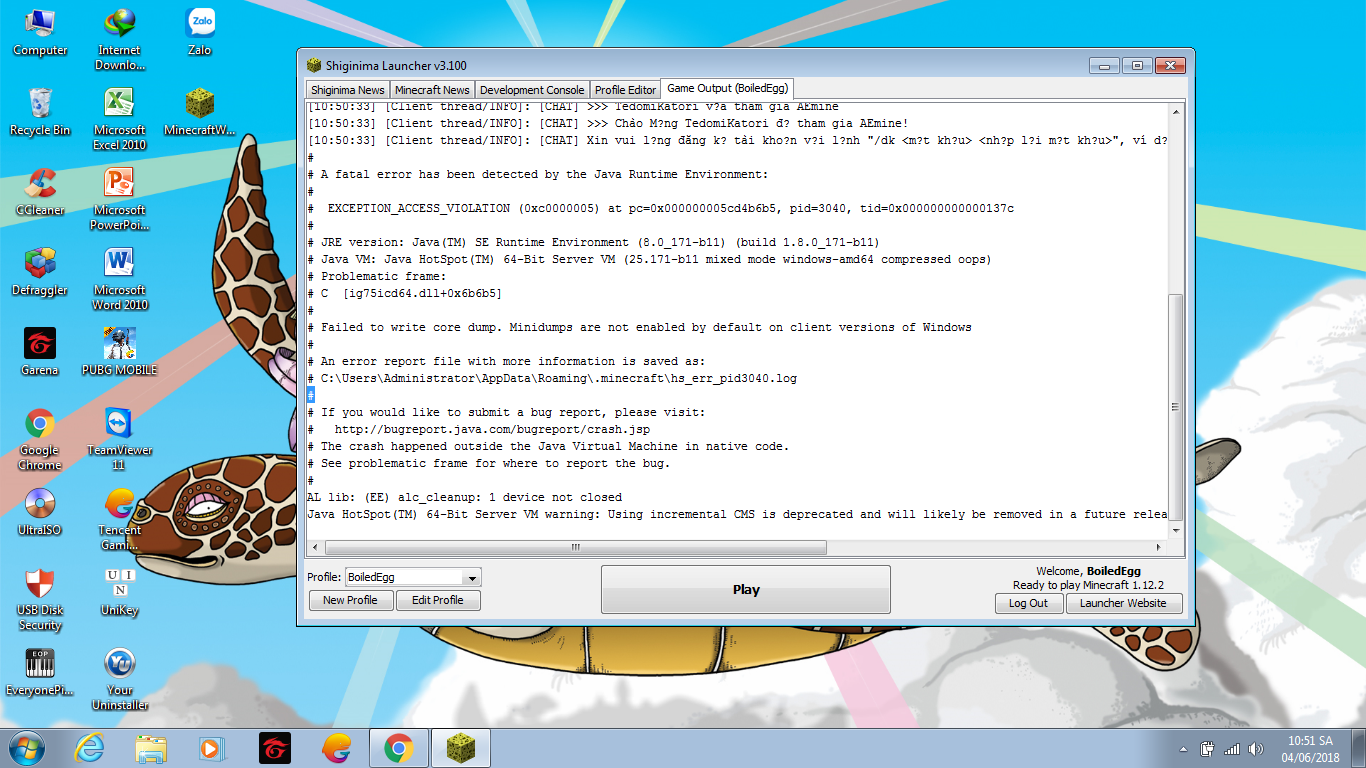This screenshot has height=768, width=1366.
Task: Select the PUBG MOBILE desktop icon
Action: click(120, 352)
